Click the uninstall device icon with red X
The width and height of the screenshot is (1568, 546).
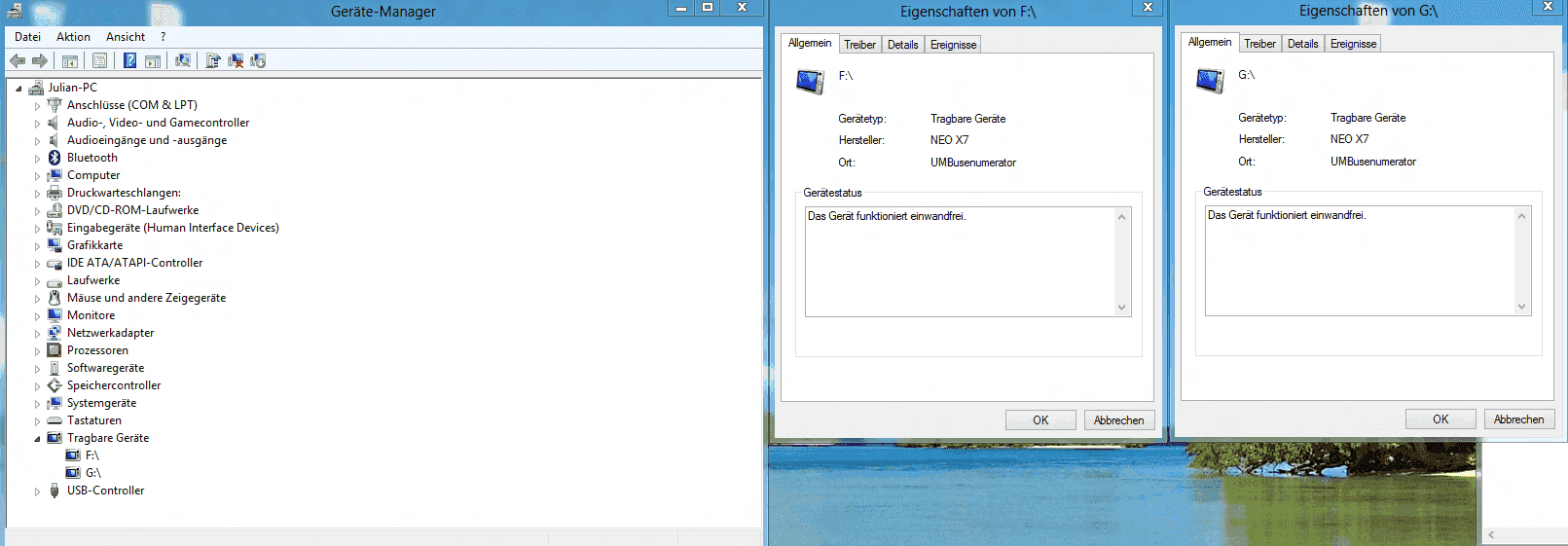click(236, 60)
